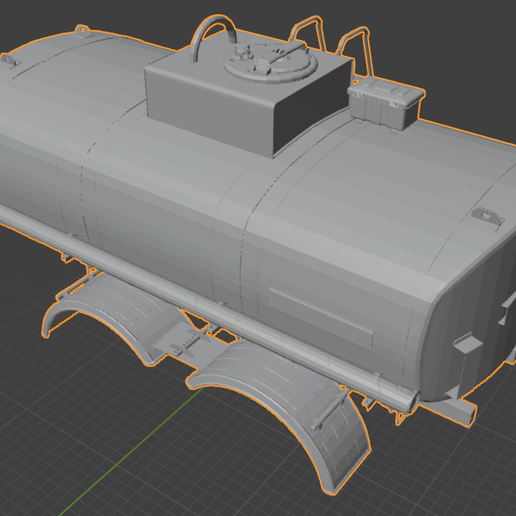Select the curved pipe behind the hatch box

pyautogui.click(x=213, y=37)
